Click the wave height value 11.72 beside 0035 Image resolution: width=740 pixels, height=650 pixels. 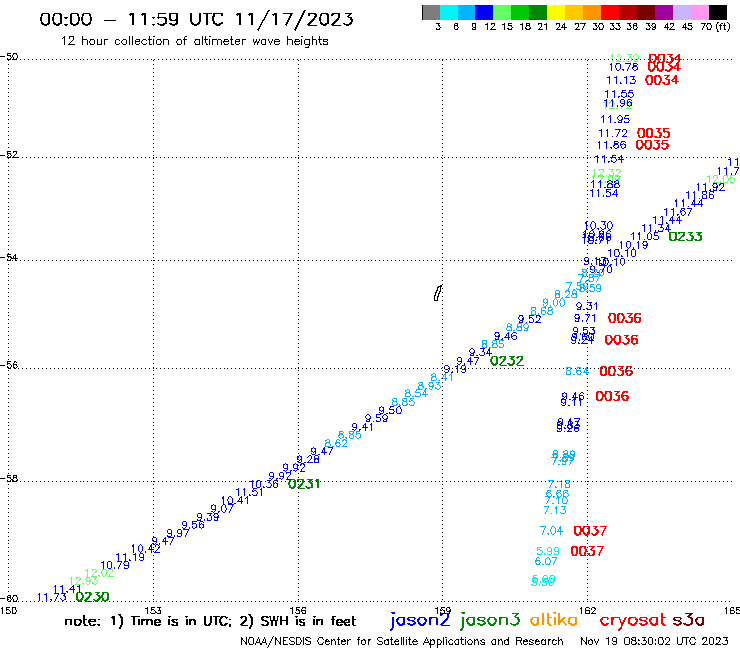[613, 134]
